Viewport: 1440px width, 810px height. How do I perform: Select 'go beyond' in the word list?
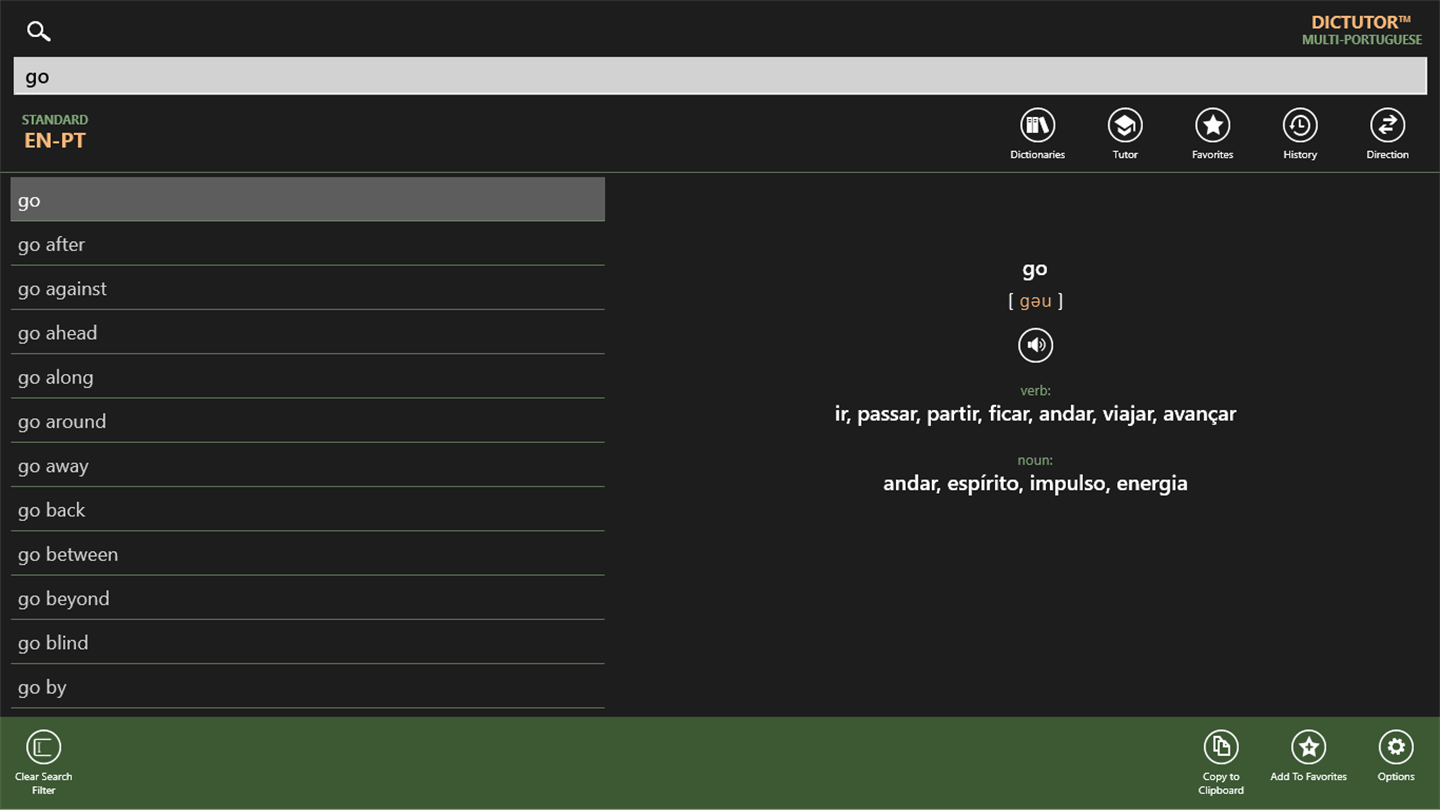click(x=308, y=598)
